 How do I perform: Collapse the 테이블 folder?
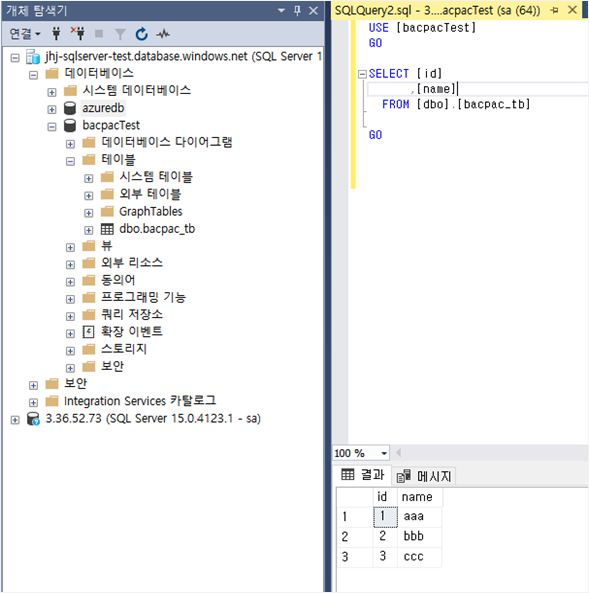(70, 161)
